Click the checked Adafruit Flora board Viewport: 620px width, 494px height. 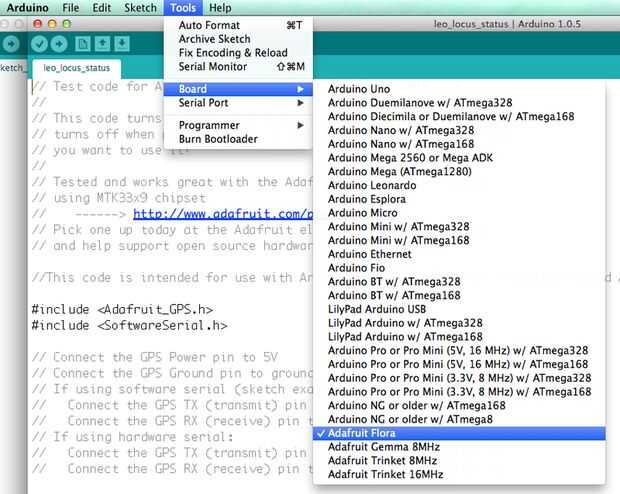click(459, 433)
